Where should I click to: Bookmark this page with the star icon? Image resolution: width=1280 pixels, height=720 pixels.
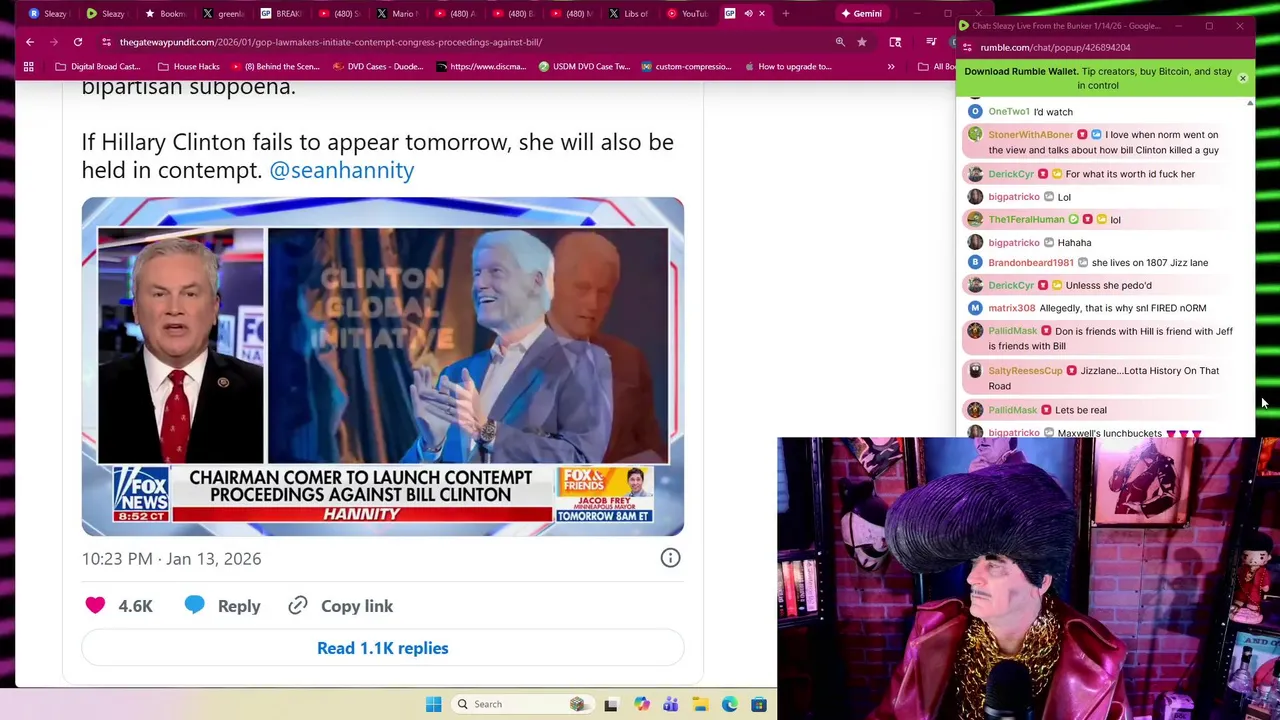(862, 42)
